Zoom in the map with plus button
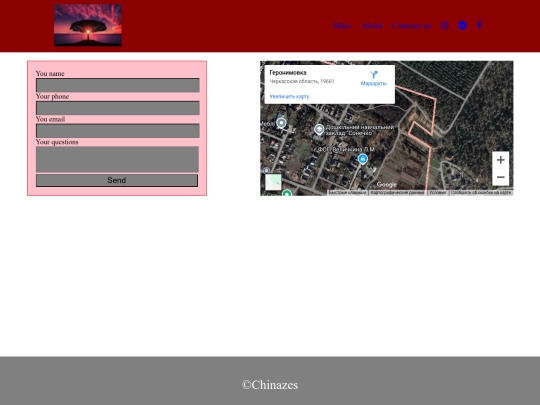The width and height of the screenshot is (540, 405). point(501,160)
